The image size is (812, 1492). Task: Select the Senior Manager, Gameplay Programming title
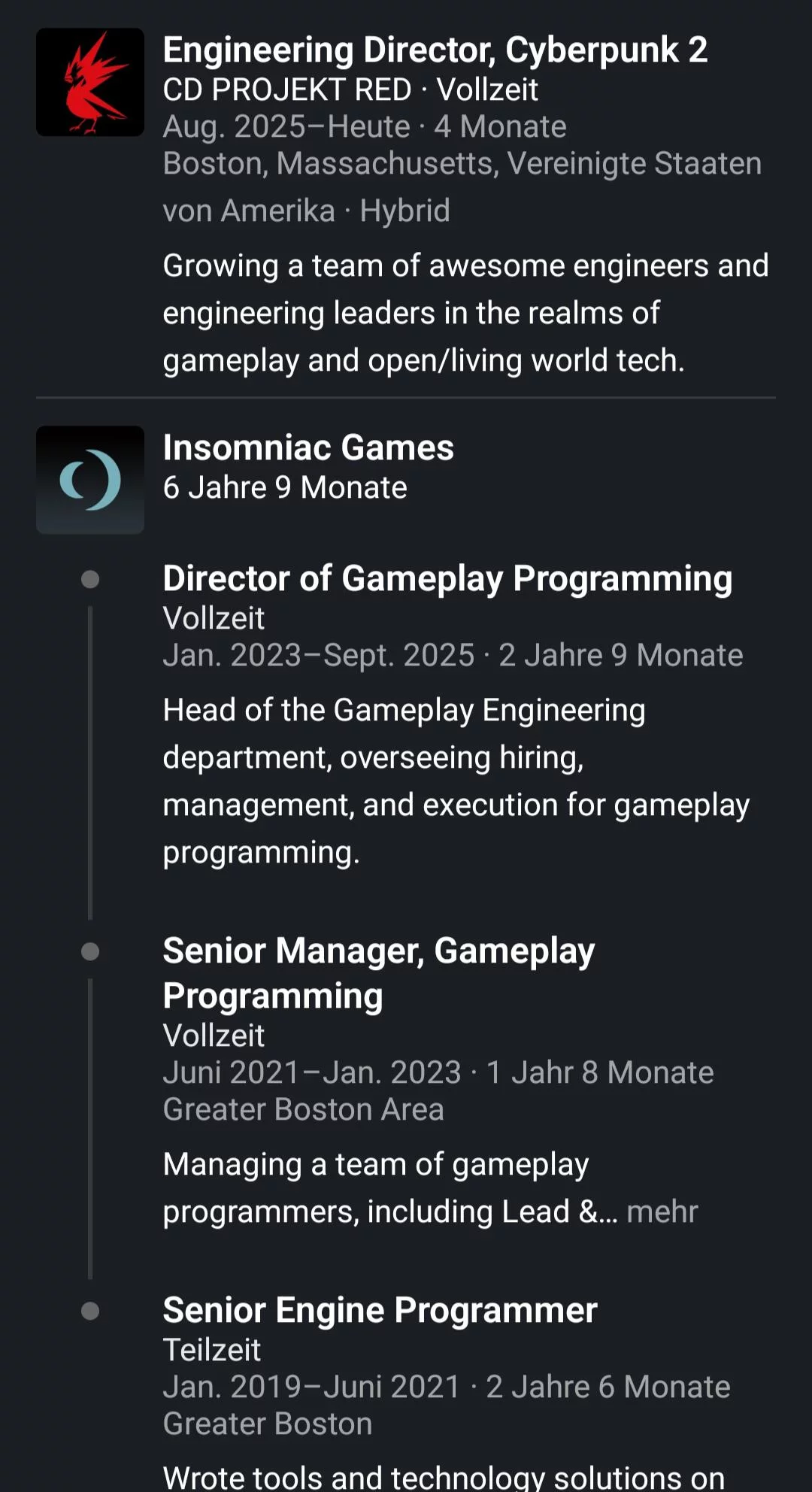(378, 972)
